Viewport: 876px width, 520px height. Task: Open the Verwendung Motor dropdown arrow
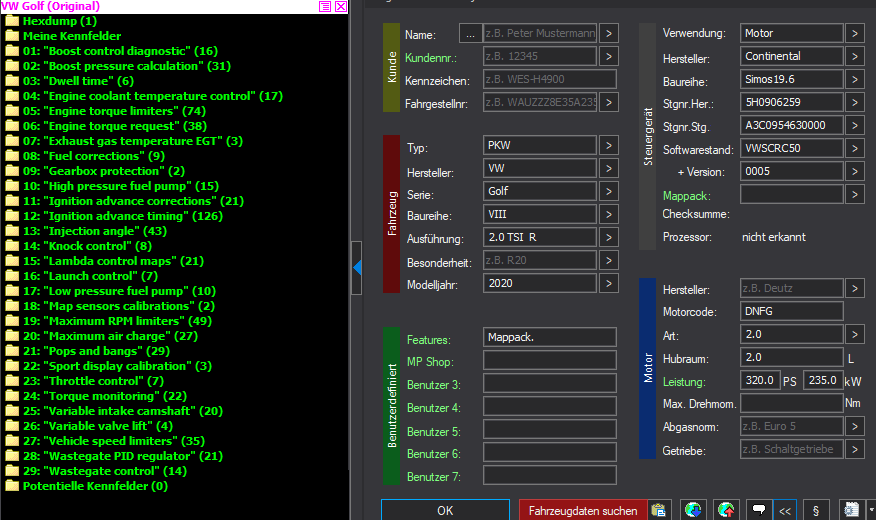click(x=855, y=34)
